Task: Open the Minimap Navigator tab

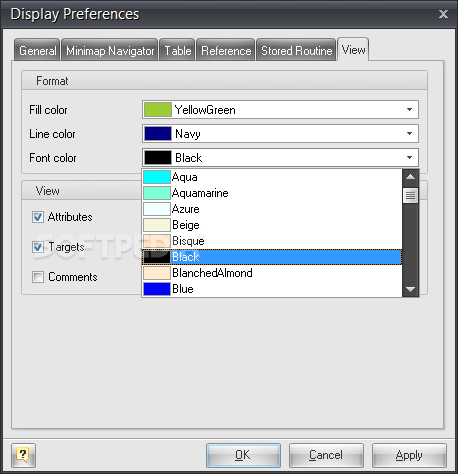Action: pyautogui.click(x=110, y=50)
